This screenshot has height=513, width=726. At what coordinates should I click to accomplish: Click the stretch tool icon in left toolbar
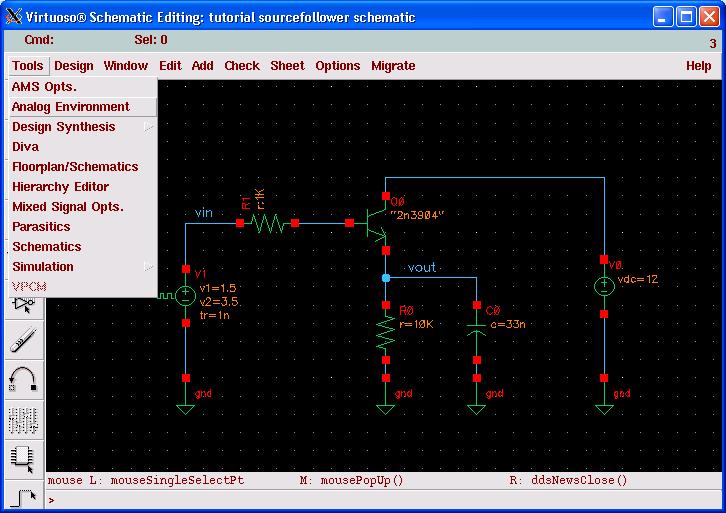(23, 341)
